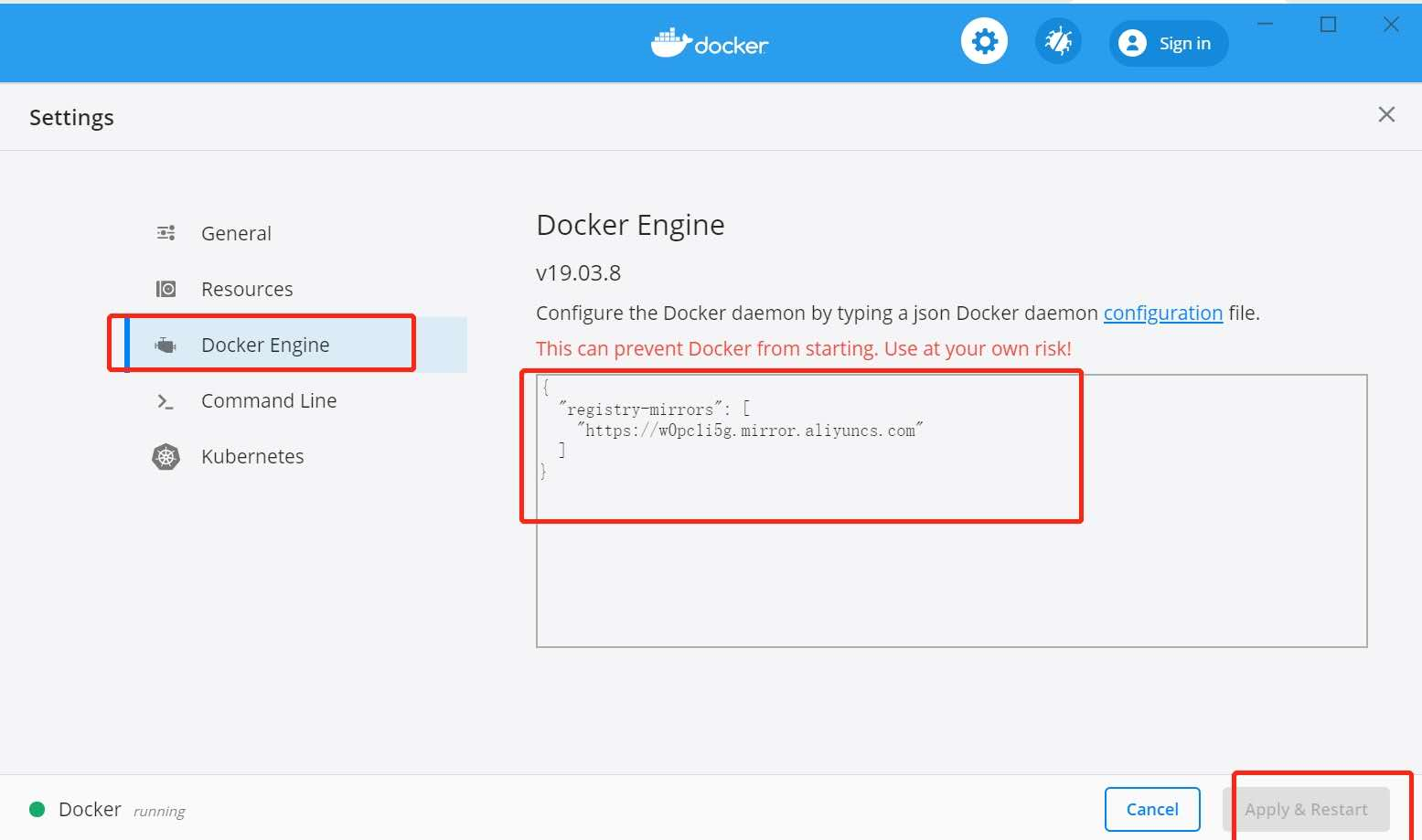This screenshot has width=1422, height=840.
Task: Click the Sign in button
Action: pos(1168,43)
